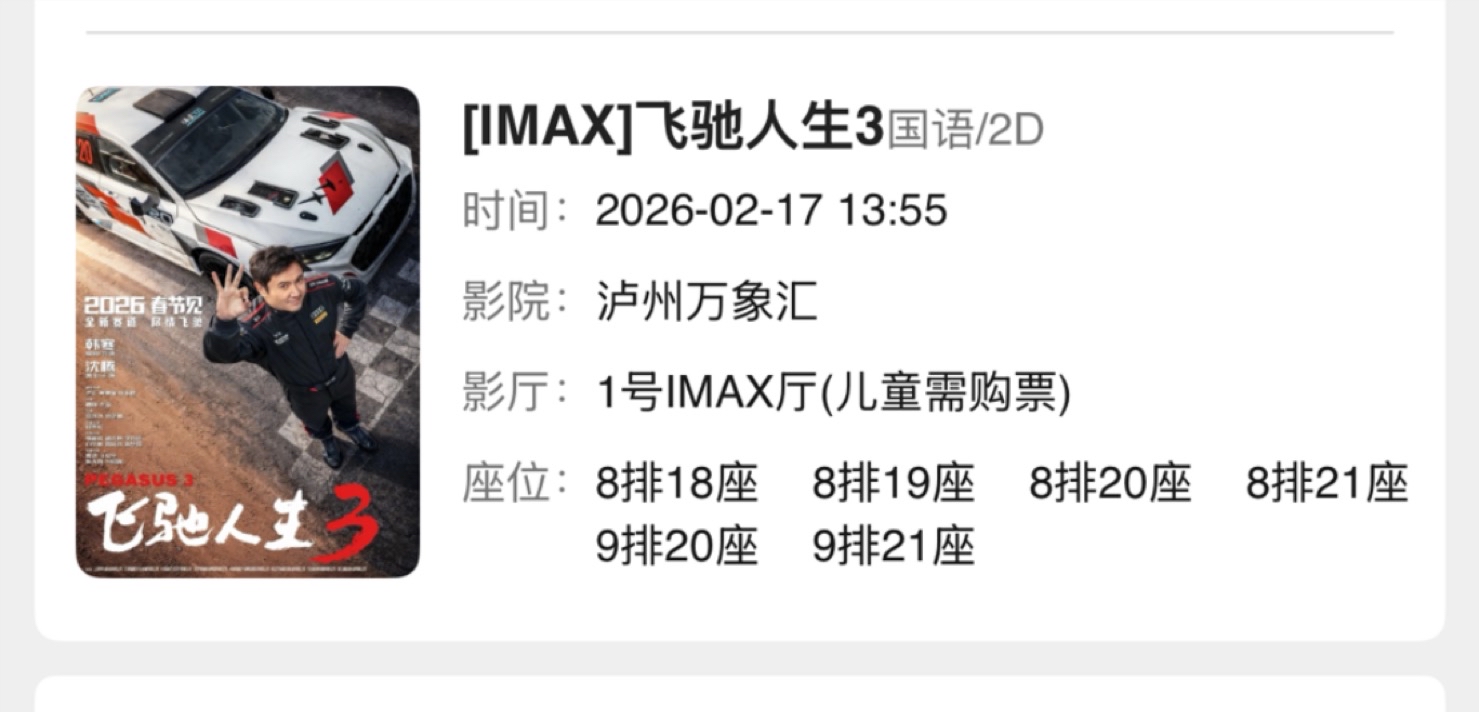The width and height of the screenshot is (1479, 712).
Task: Select seat 8排20座
Action: pos(1110,485)
